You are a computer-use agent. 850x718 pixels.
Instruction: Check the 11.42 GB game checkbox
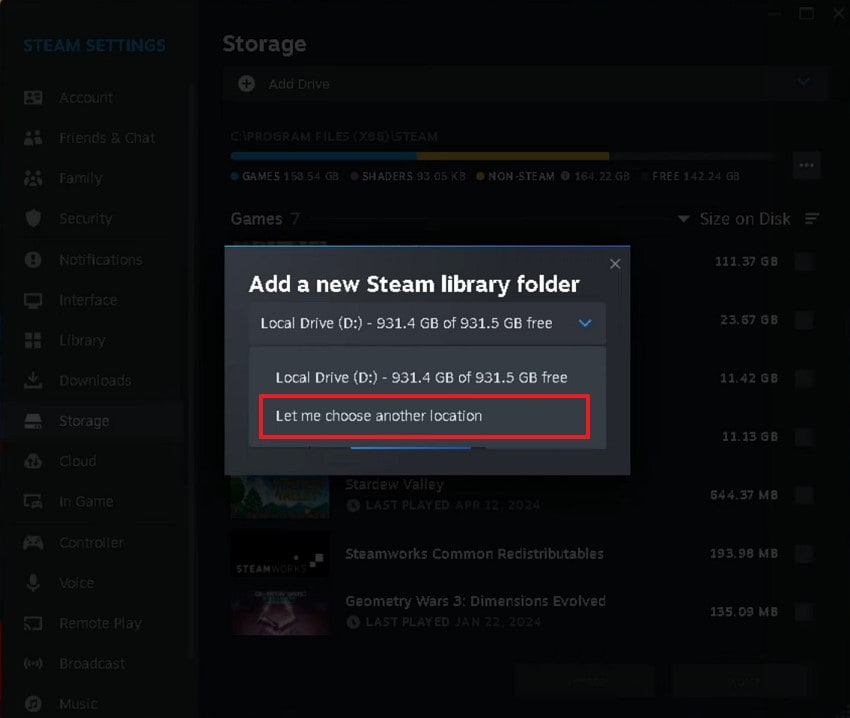coord(804,378)
